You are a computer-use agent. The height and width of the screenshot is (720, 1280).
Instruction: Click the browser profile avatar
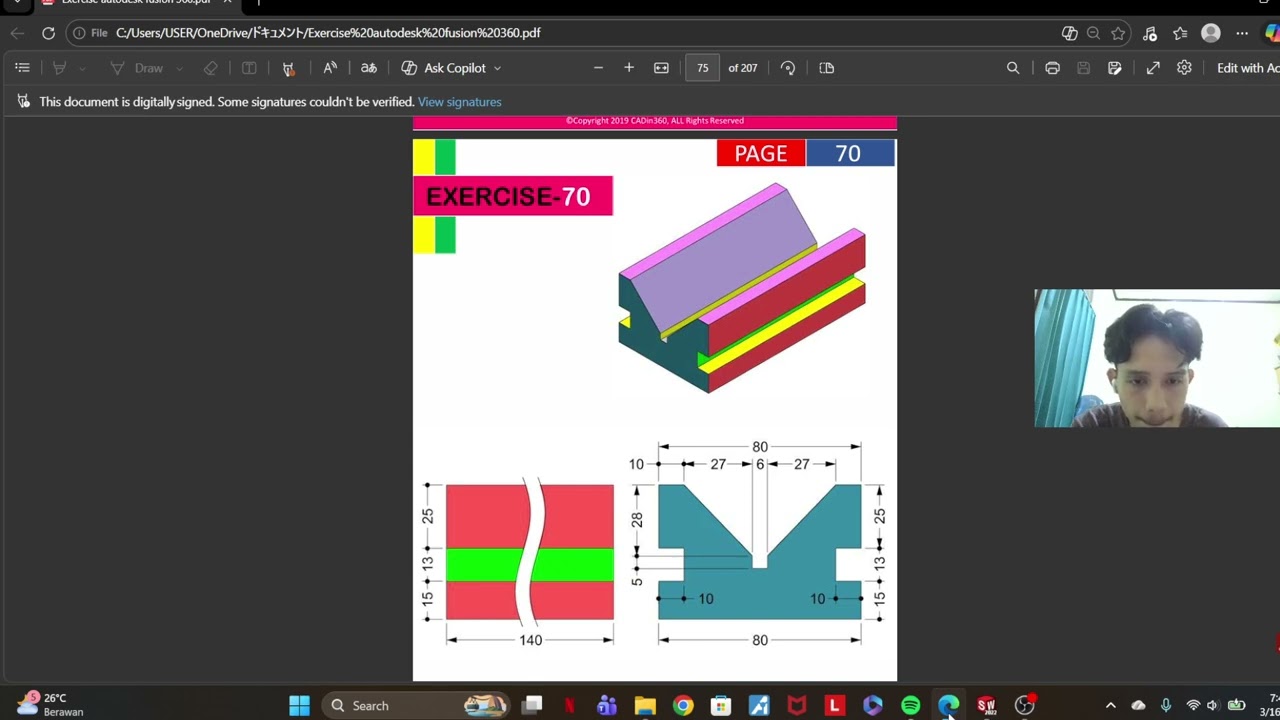pos(1211,33)
